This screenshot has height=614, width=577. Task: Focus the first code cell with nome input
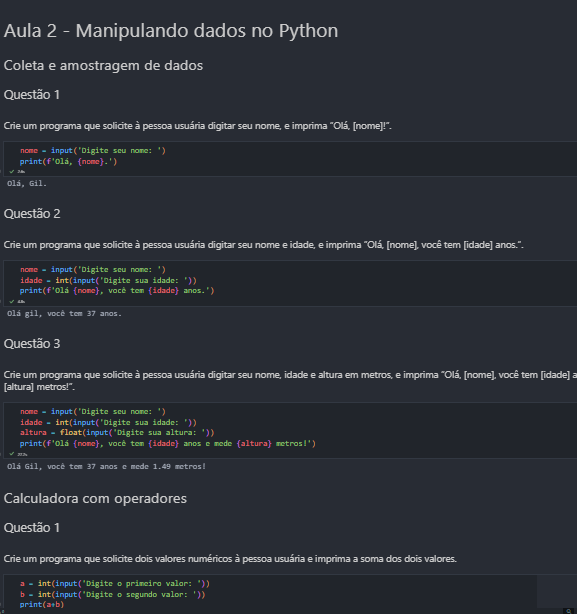point(290,159)
